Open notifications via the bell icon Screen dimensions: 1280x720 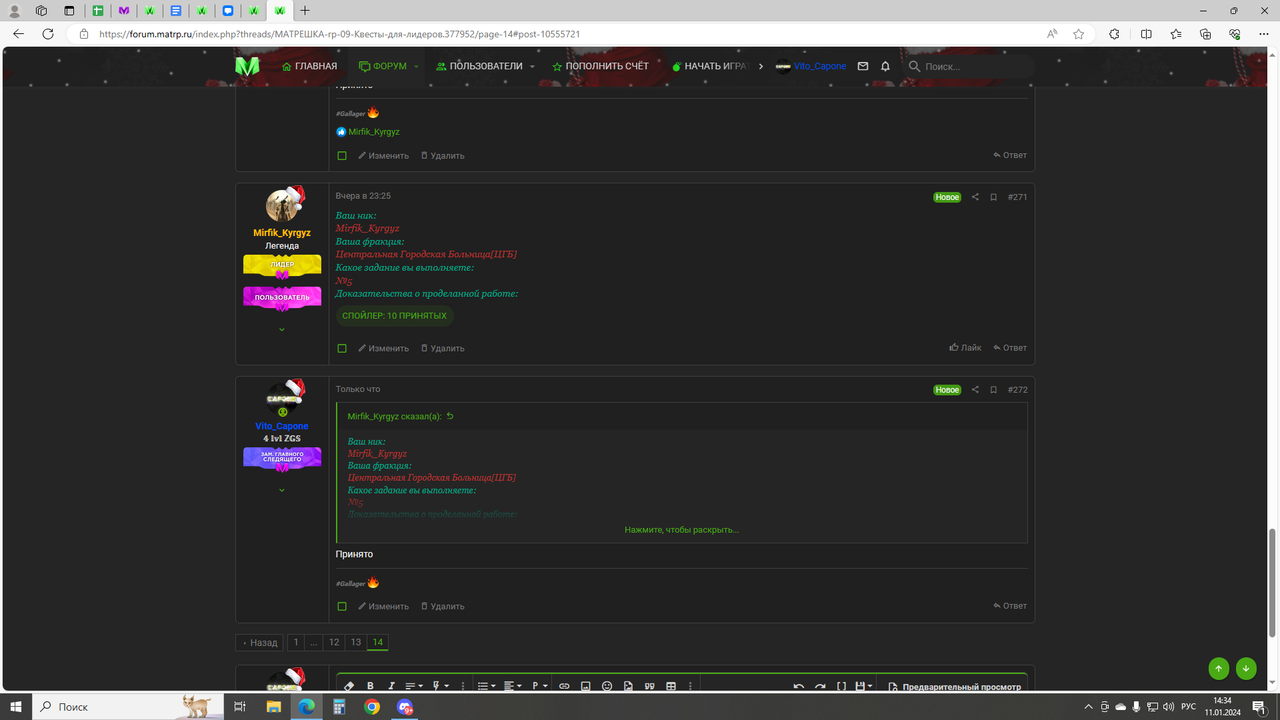tap(884, 66)
